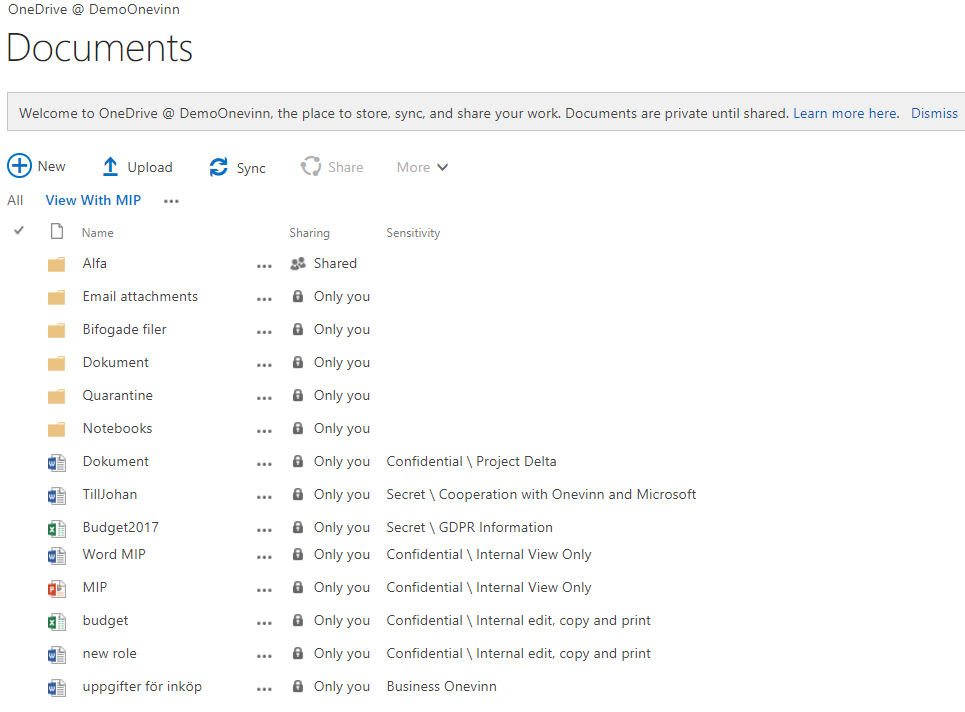Click the Sync arrows icon
The image size is (965, 712).
[218, 167]
